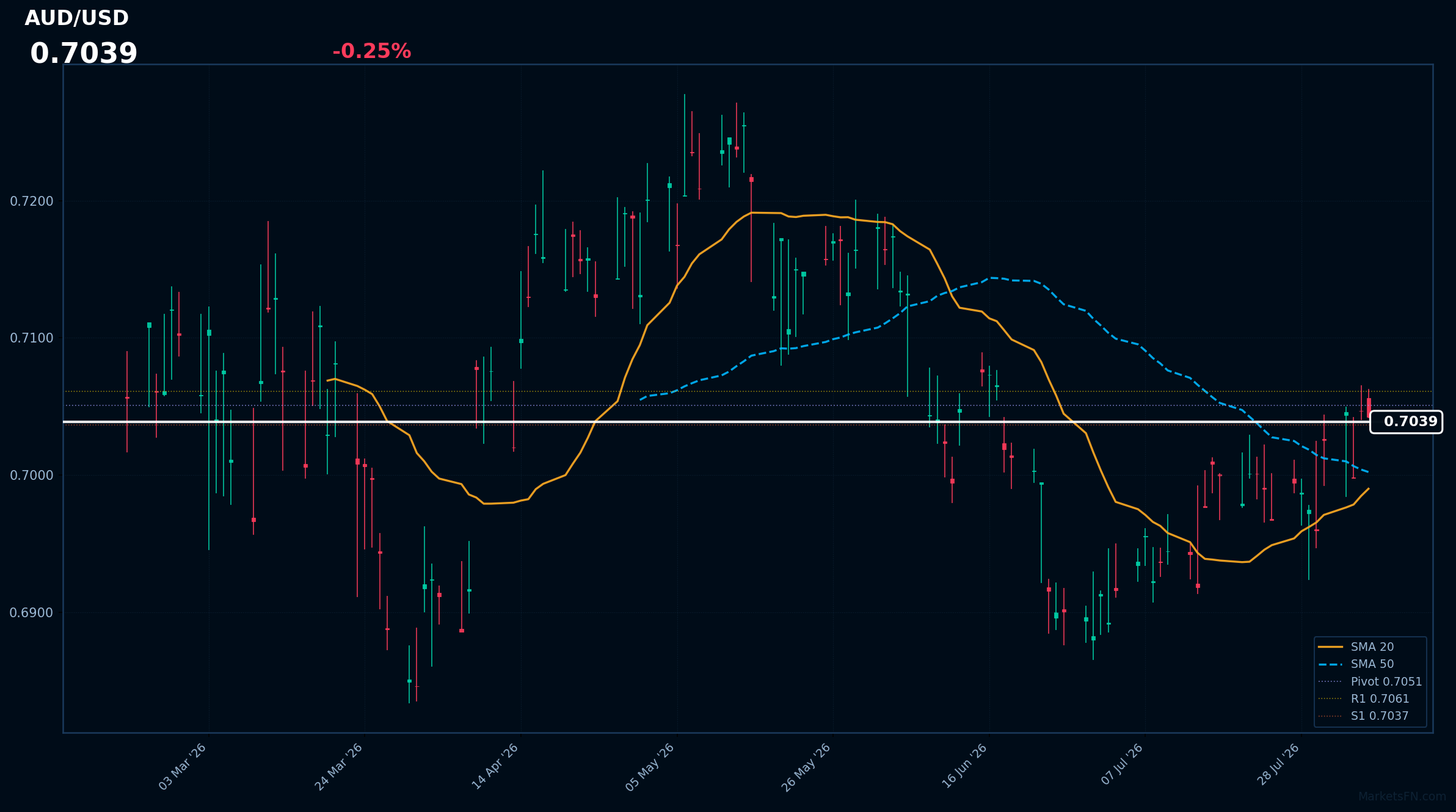Click the 03 Mar '26 date label

[x=183, y=767]
